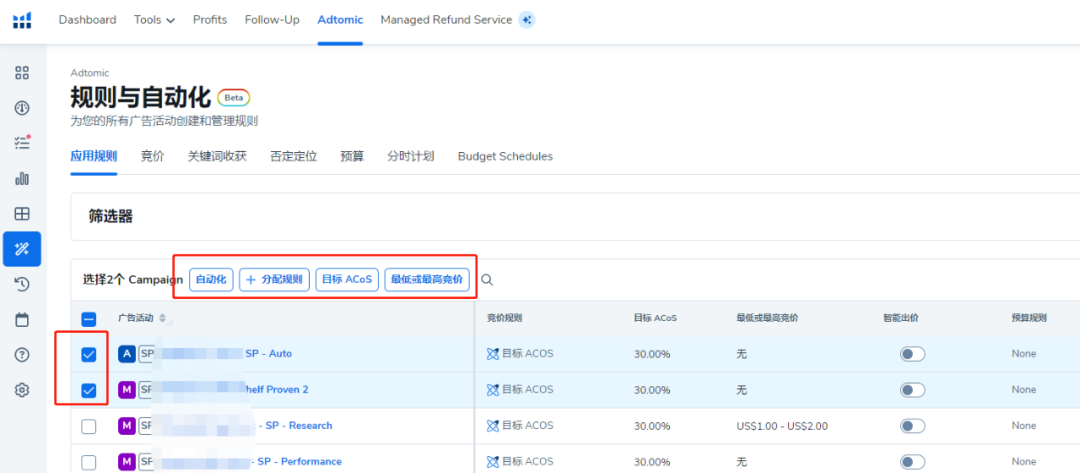The height and width of the screenshot is (473, 1080).
Task: Open the Dashboard nav item
Action: click(87, 20)
